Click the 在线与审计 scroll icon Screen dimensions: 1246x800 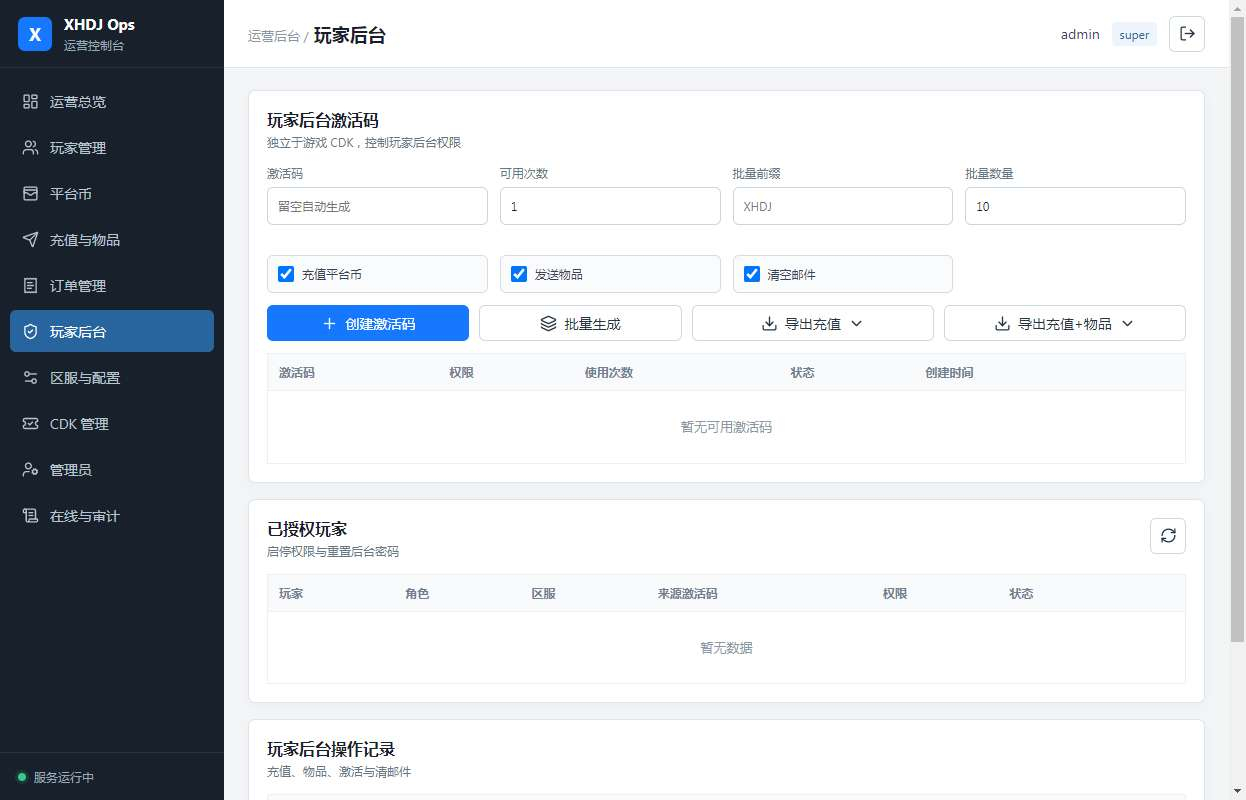(30, 516)
